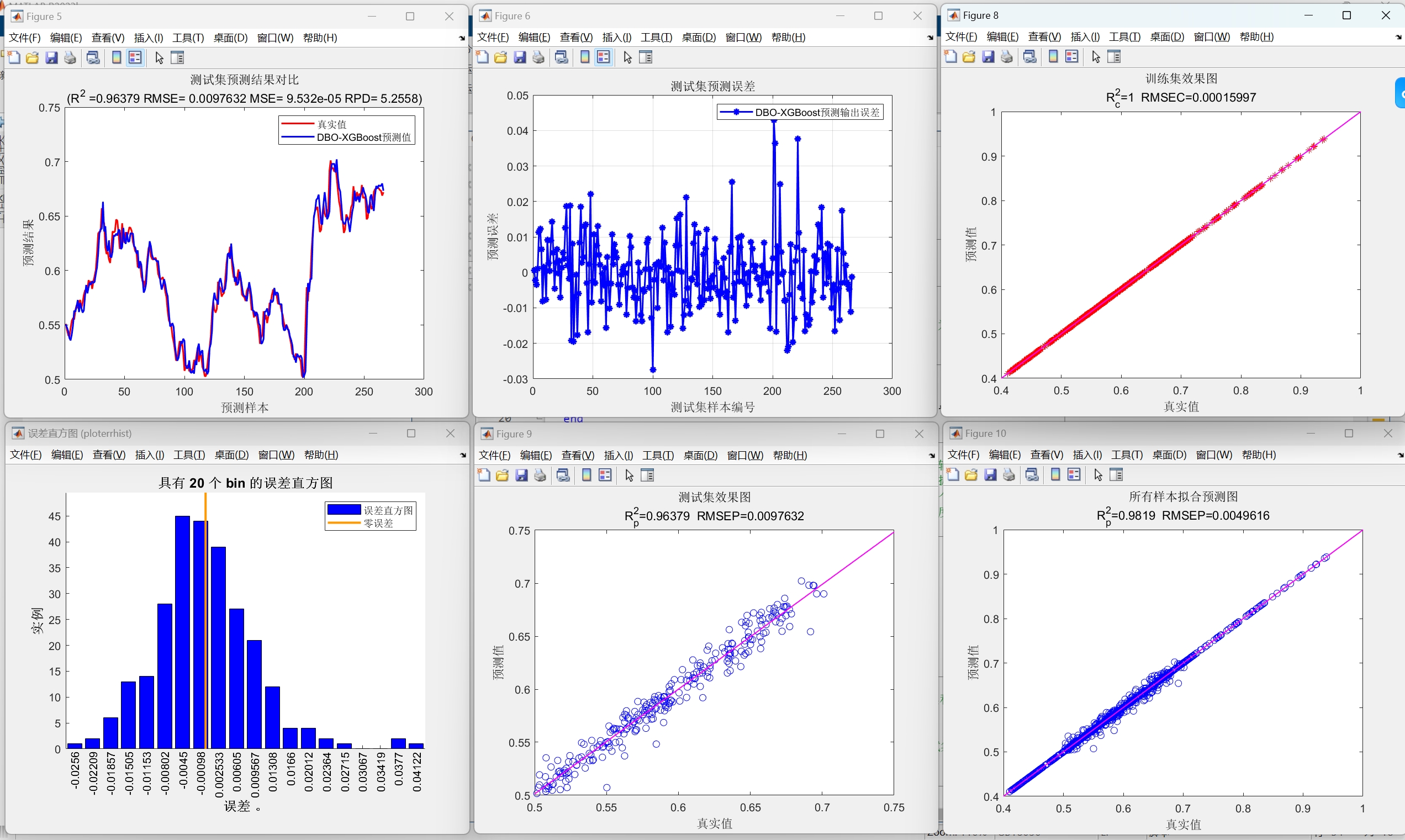Screen dimensions: 1405x840
Task: Click the tallest histogram bar at -0.0045
Action: (182, 632)
